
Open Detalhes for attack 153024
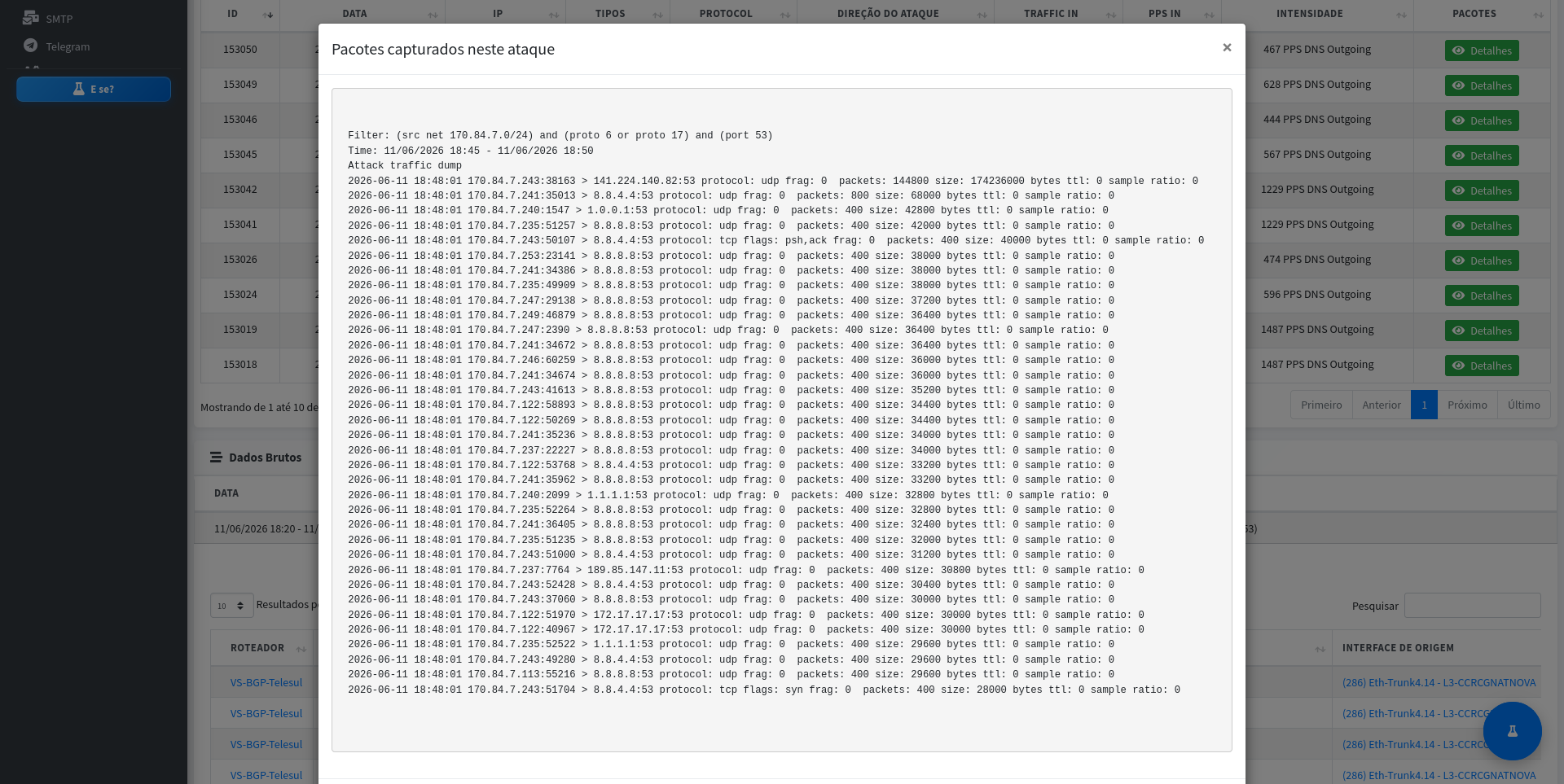point(1482,296)
